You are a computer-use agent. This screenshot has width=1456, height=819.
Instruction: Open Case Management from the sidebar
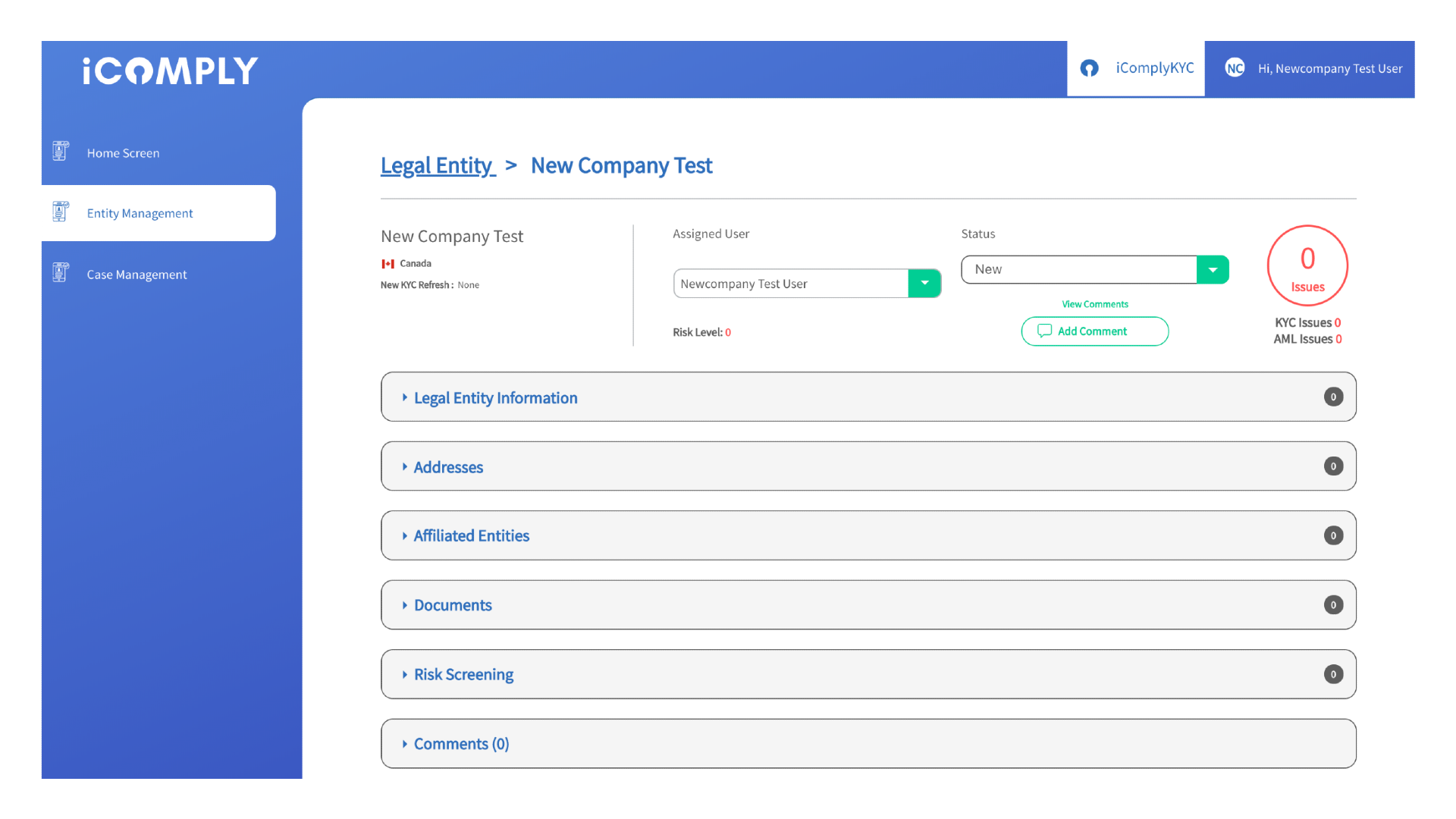click(x=136, y=275)
